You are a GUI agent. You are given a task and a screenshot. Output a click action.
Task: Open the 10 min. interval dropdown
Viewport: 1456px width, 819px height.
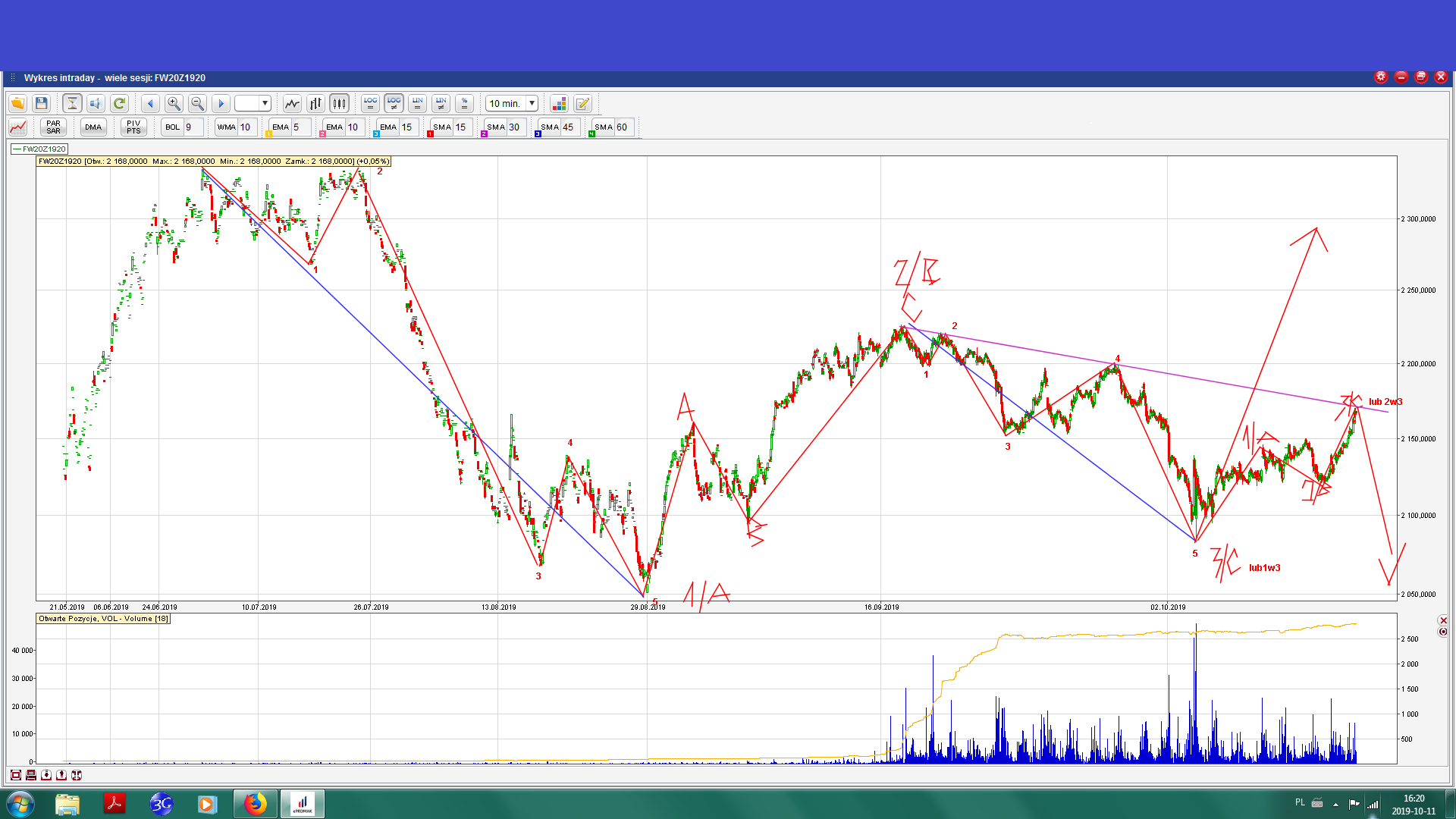(x=532, y=103)
